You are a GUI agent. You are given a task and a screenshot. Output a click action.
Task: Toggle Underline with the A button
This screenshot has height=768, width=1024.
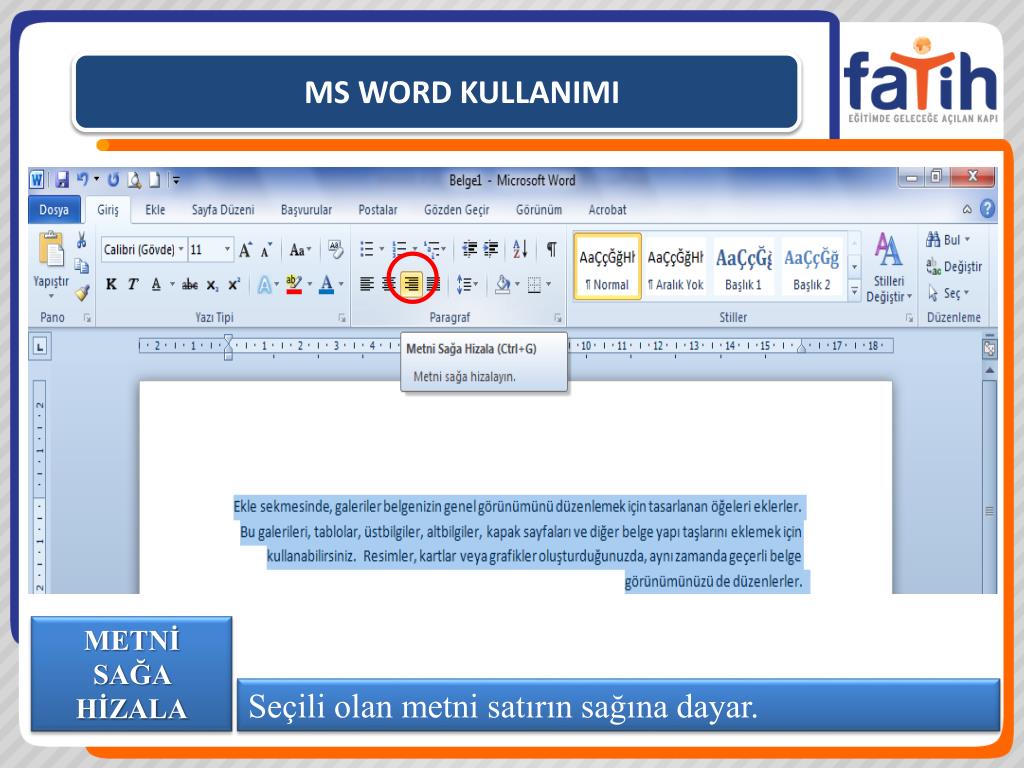(x=156, y=284)
